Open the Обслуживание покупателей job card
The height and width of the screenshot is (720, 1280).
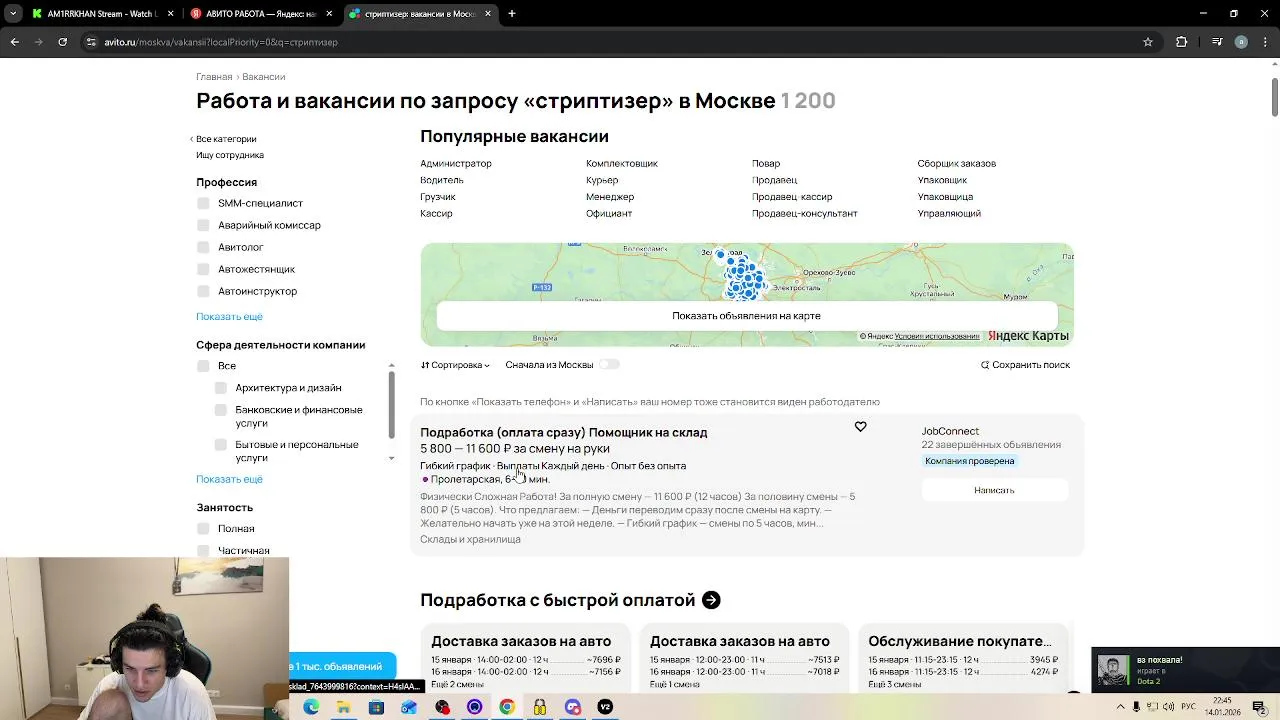[x=962, y=657]
